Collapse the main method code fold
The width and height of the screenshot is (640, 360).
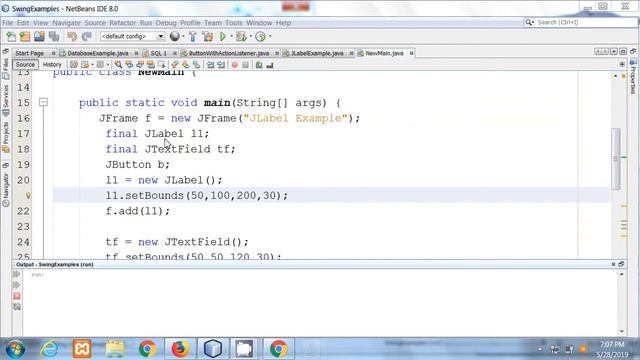pos(43,102)
